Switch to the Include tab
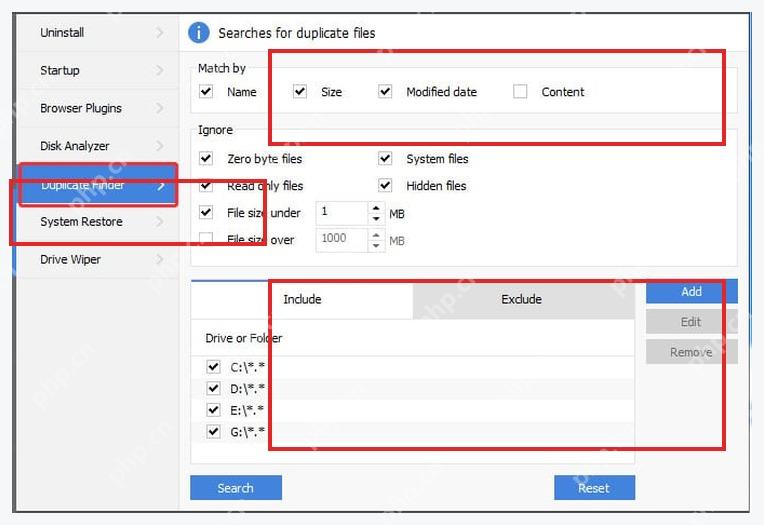The height and width of the screenshot is (525, 764). point(302,299)
